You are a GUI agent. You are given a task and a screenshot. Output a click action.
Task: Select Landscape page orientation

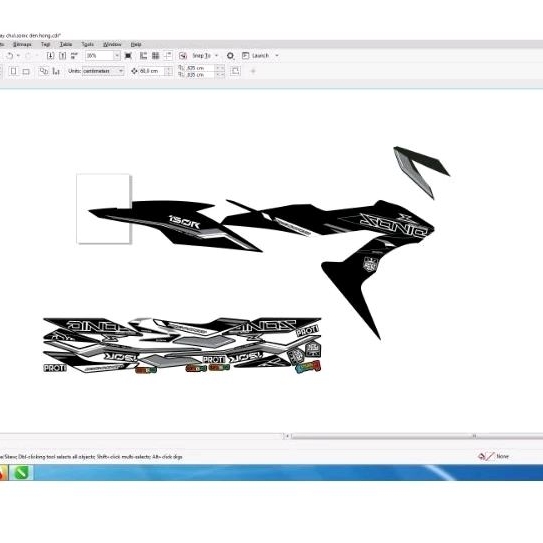coord(26,71)
